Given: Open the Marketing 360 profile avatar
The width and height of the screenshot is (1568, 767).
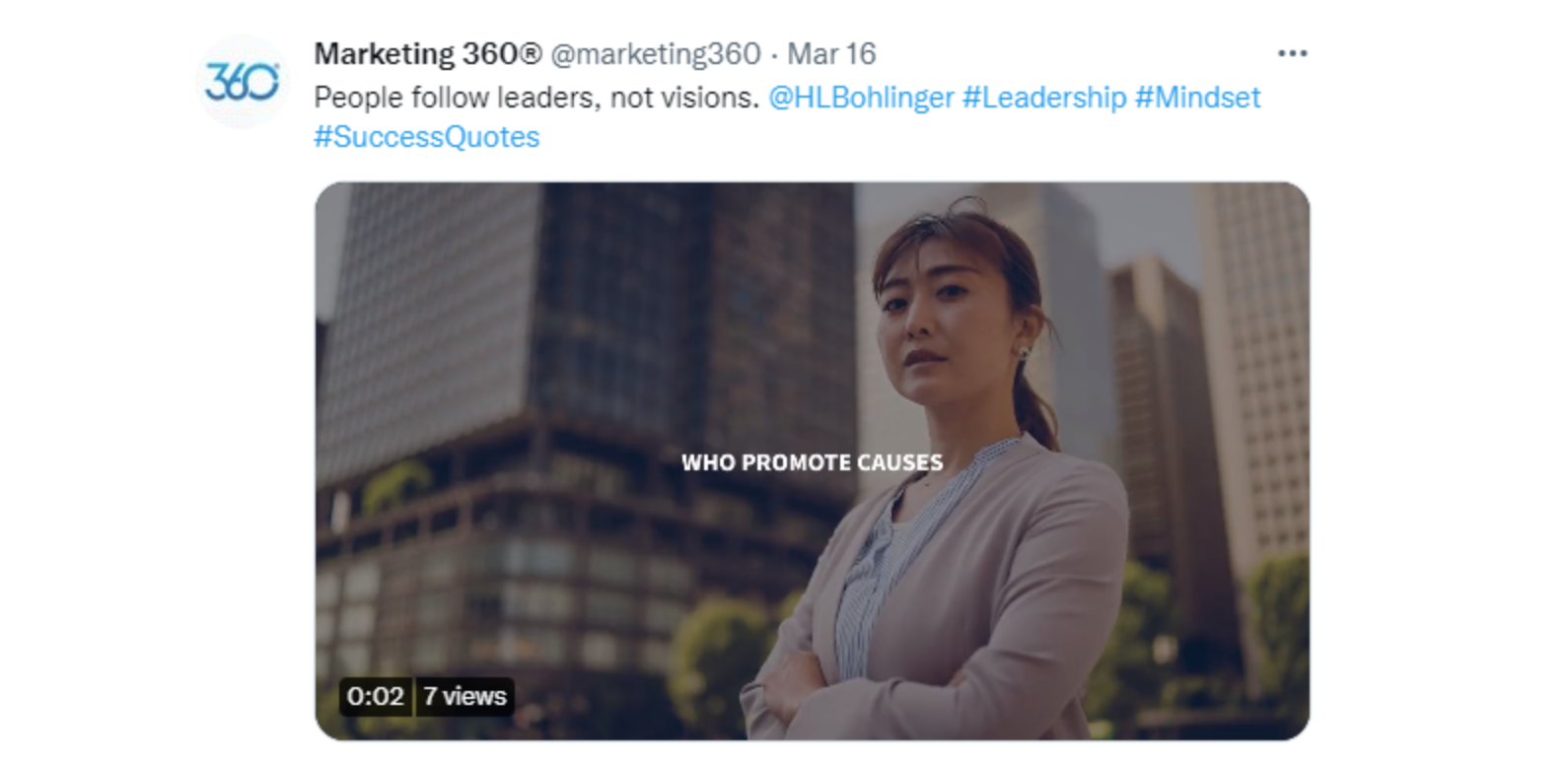Looking at the screenshot, I should click(242, 82).
